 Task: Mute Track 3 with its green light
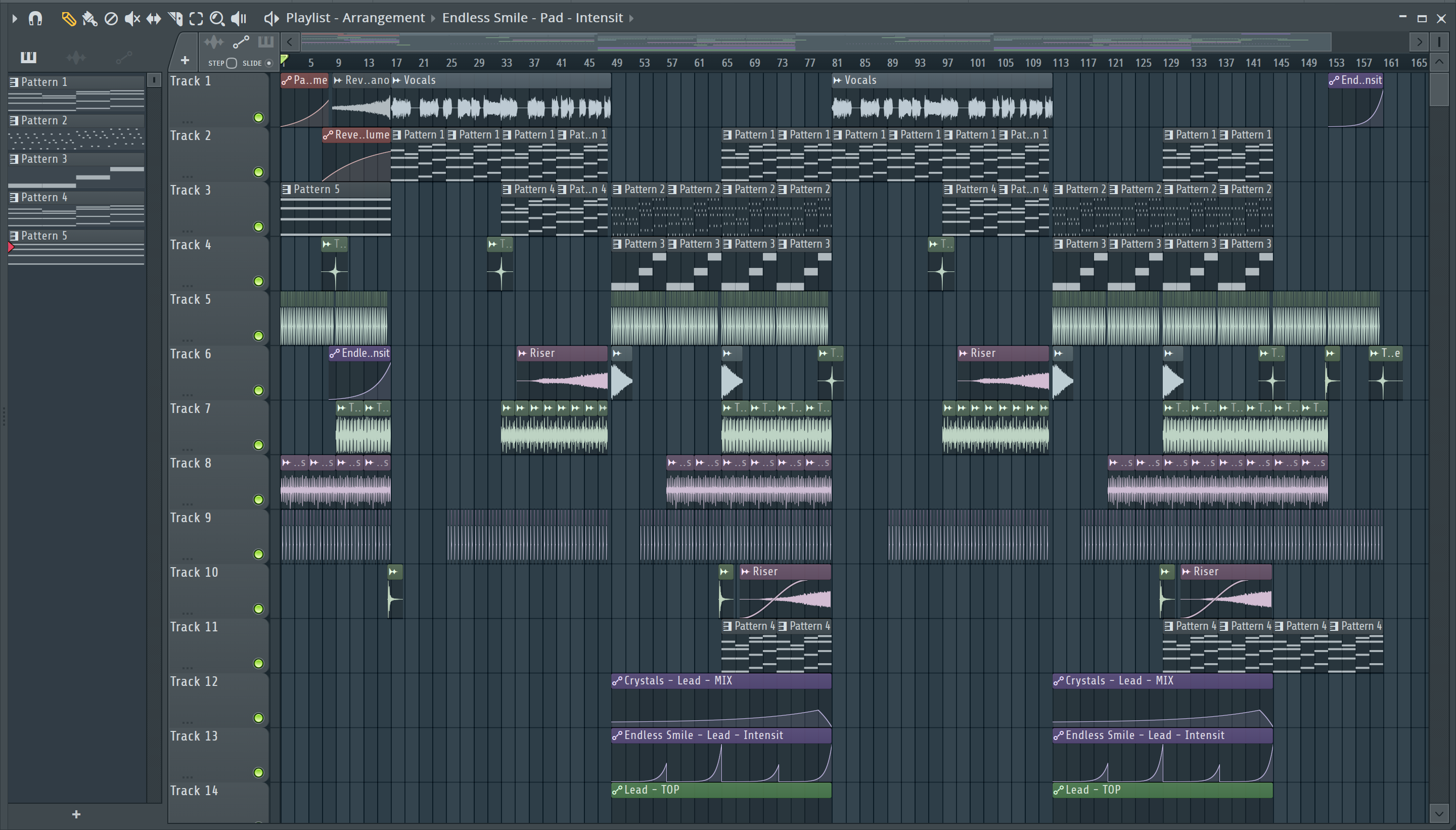pos(258,227)
